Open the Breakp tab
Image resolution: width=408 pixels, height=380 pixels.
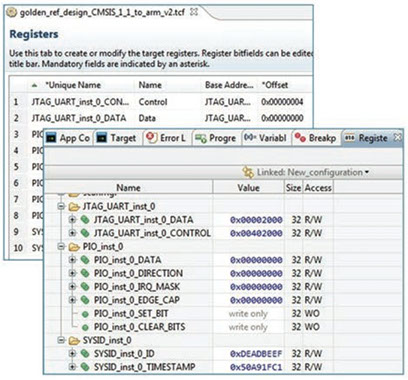[x=316, y=138]
